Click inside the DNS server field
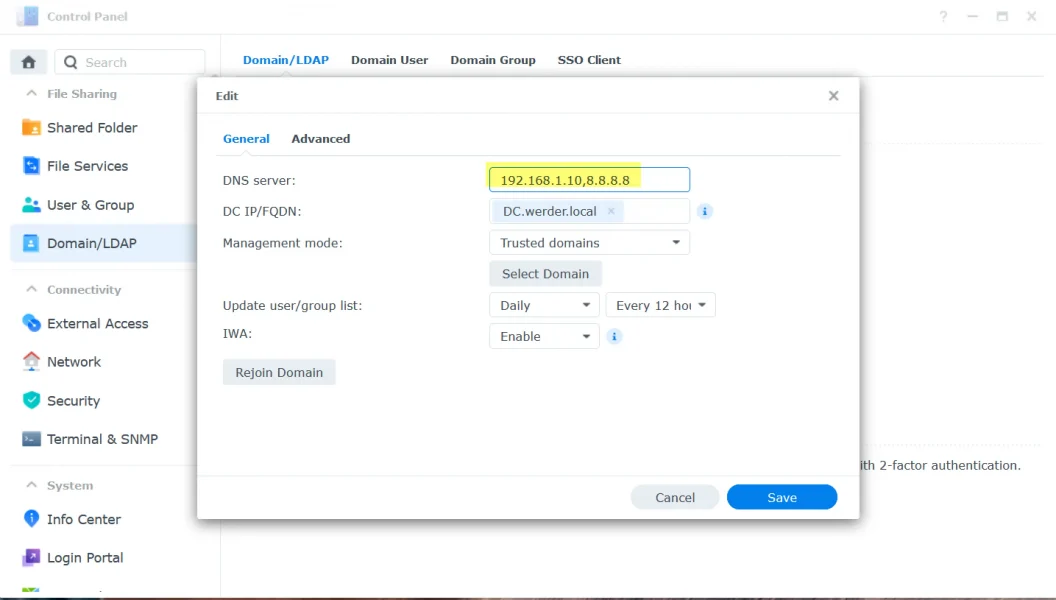Viewport: 1056px width, 600px height. tap(588, 179)
